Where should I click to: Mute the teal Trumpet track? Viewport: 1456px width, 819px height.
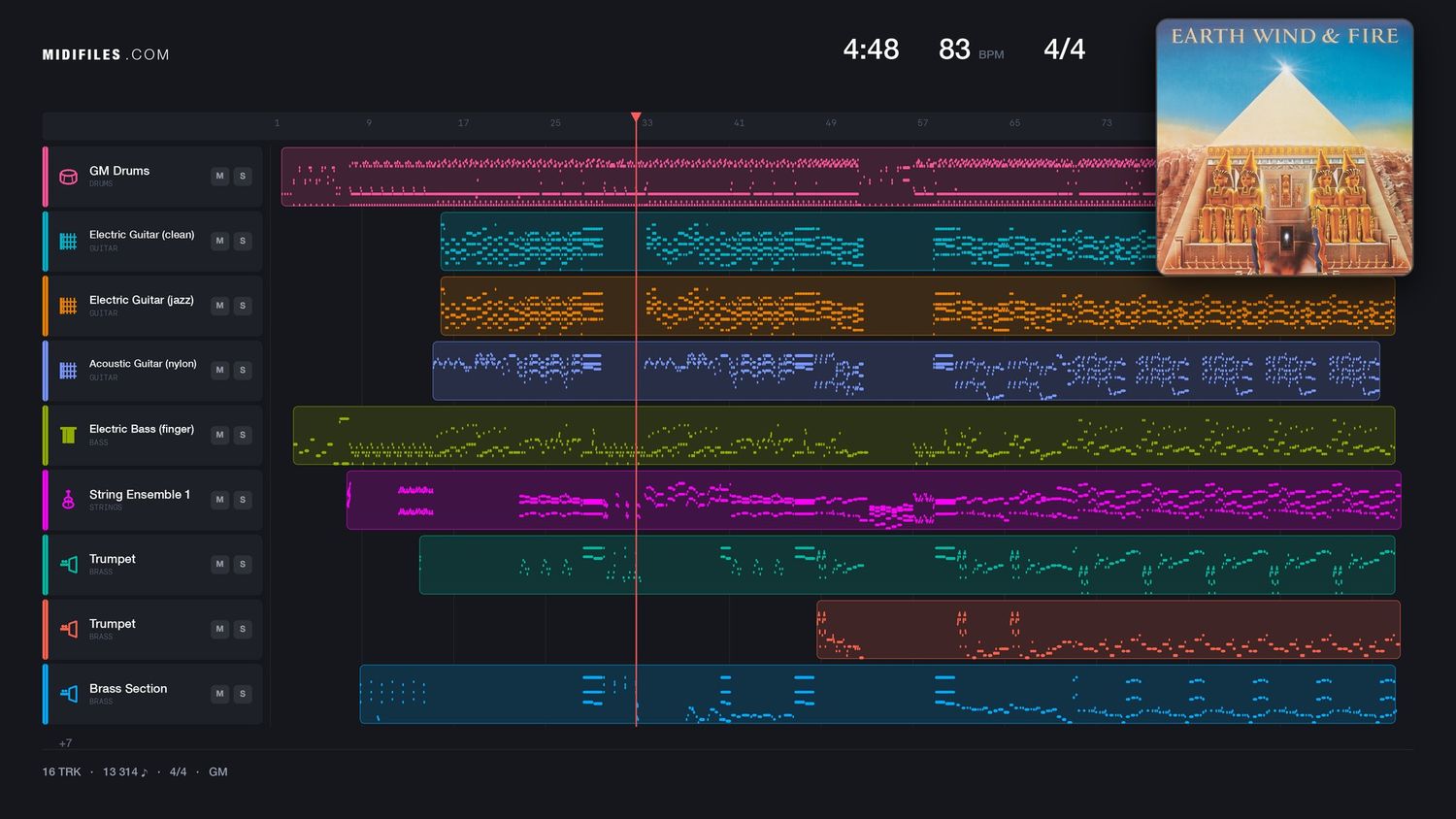(220, 564)
